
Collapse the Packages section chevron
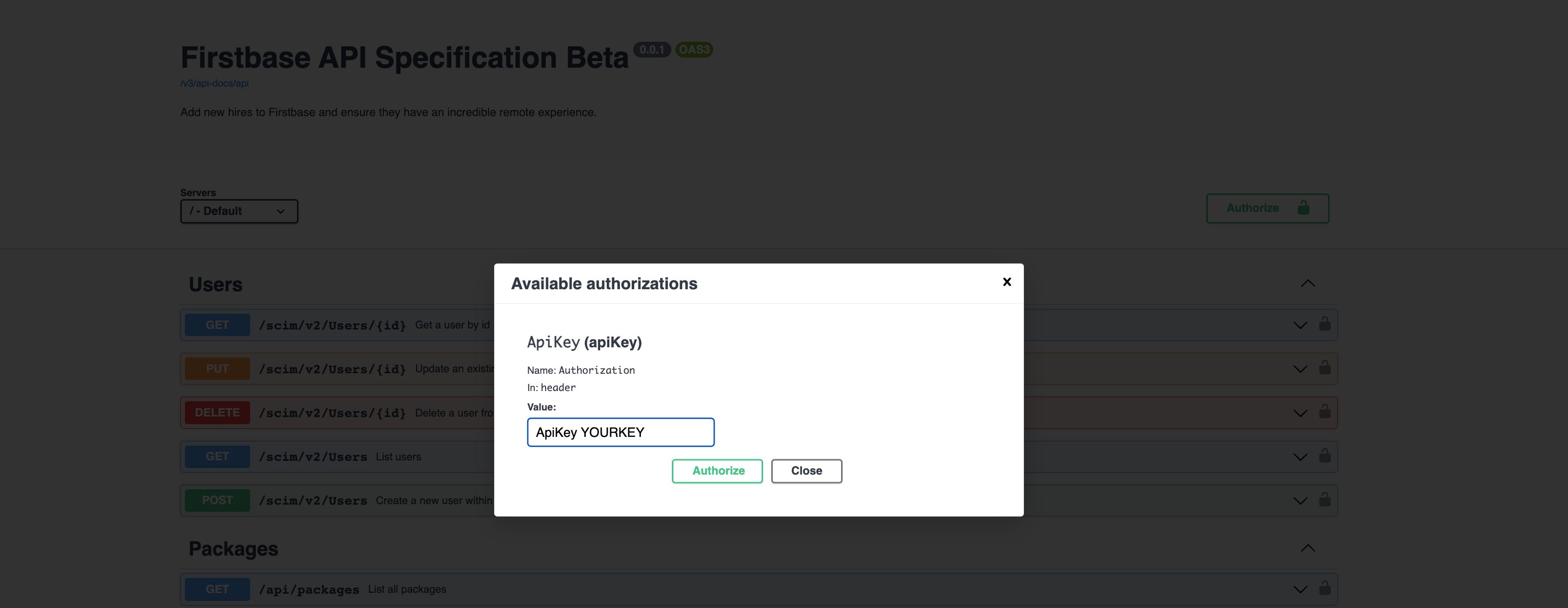click(x=1308, y=548)
